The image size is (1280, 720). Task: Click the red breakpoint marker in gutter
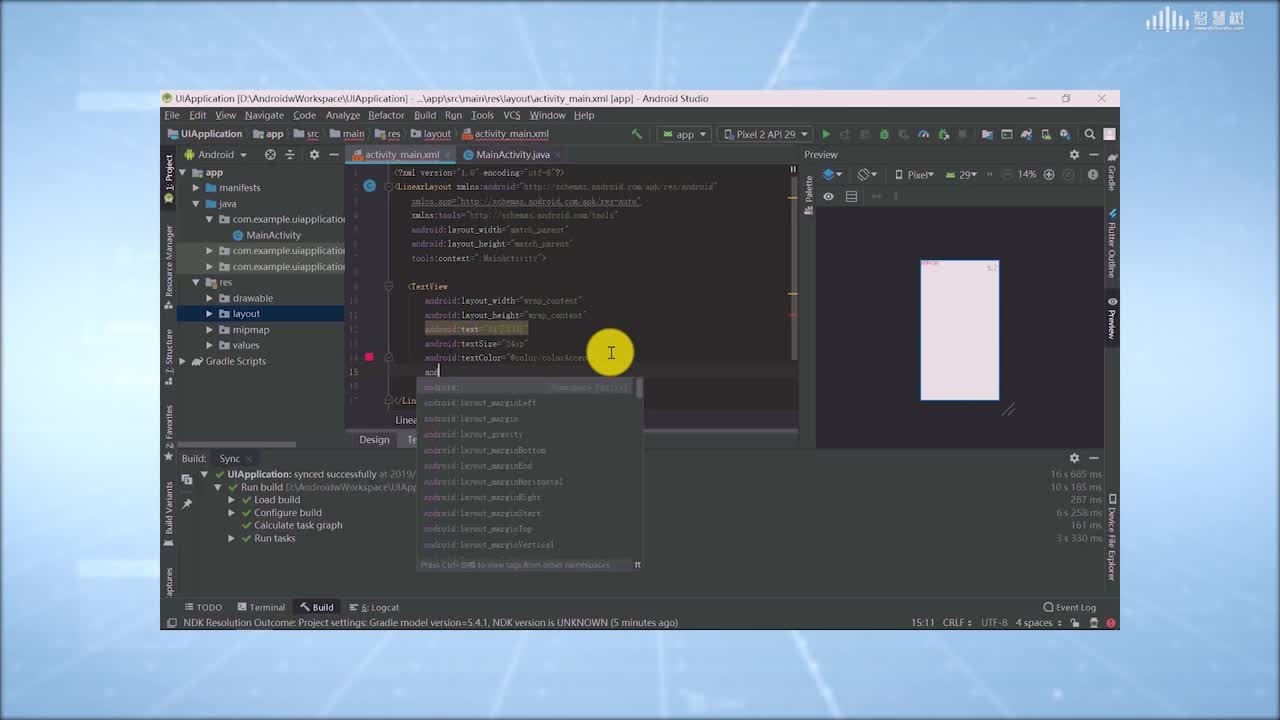coord(369,357)
